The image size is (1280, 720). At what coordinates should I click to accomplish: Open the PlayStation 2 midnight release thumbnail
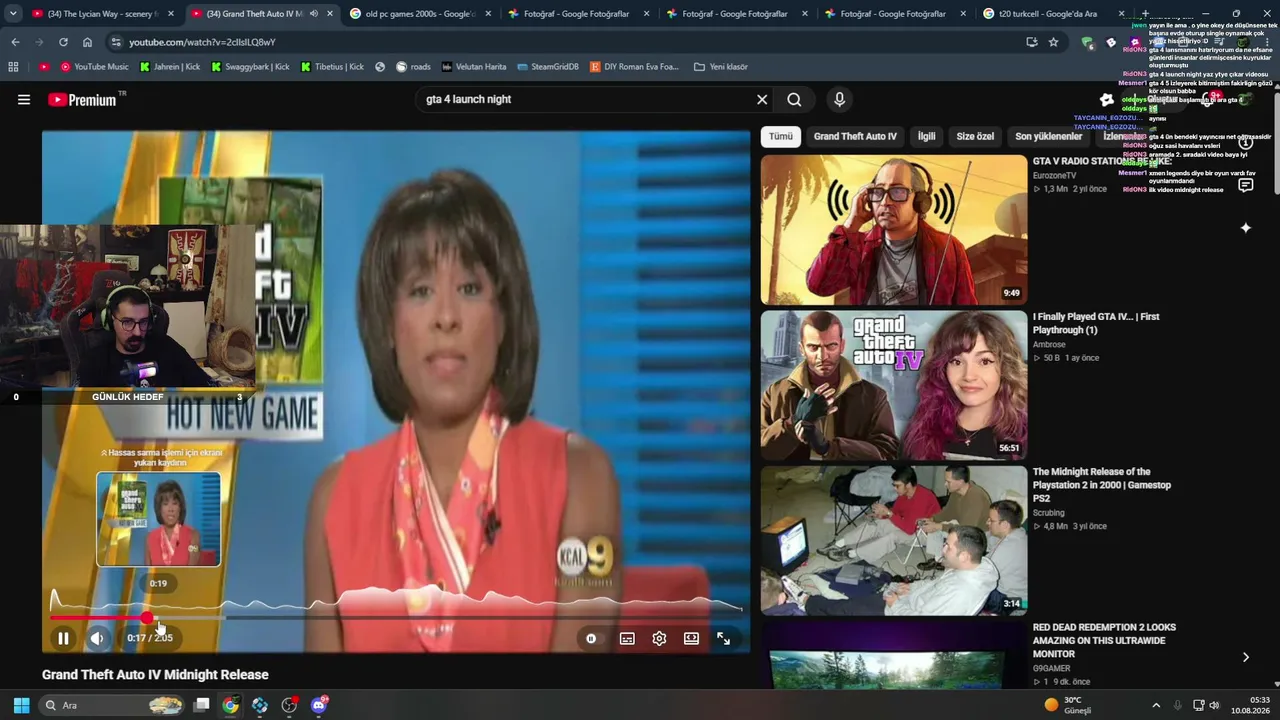[x=894, y=541]
